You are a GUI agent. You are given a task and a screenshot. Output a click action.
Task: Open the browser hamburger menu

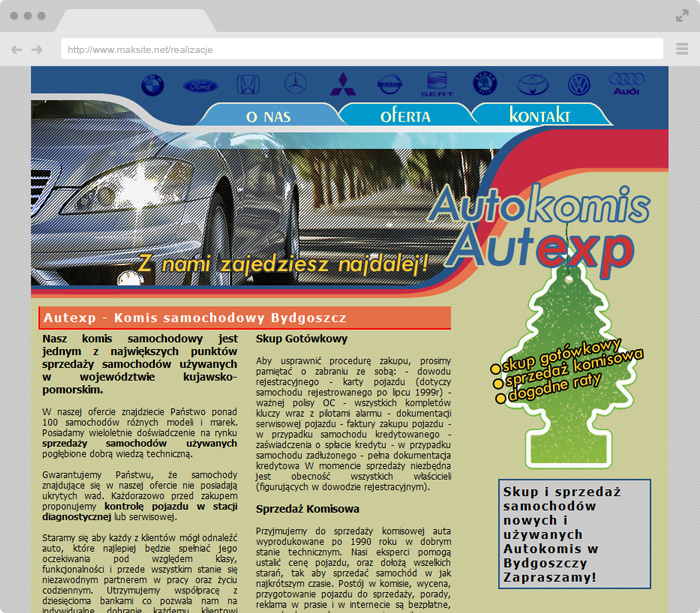(682, 49)
